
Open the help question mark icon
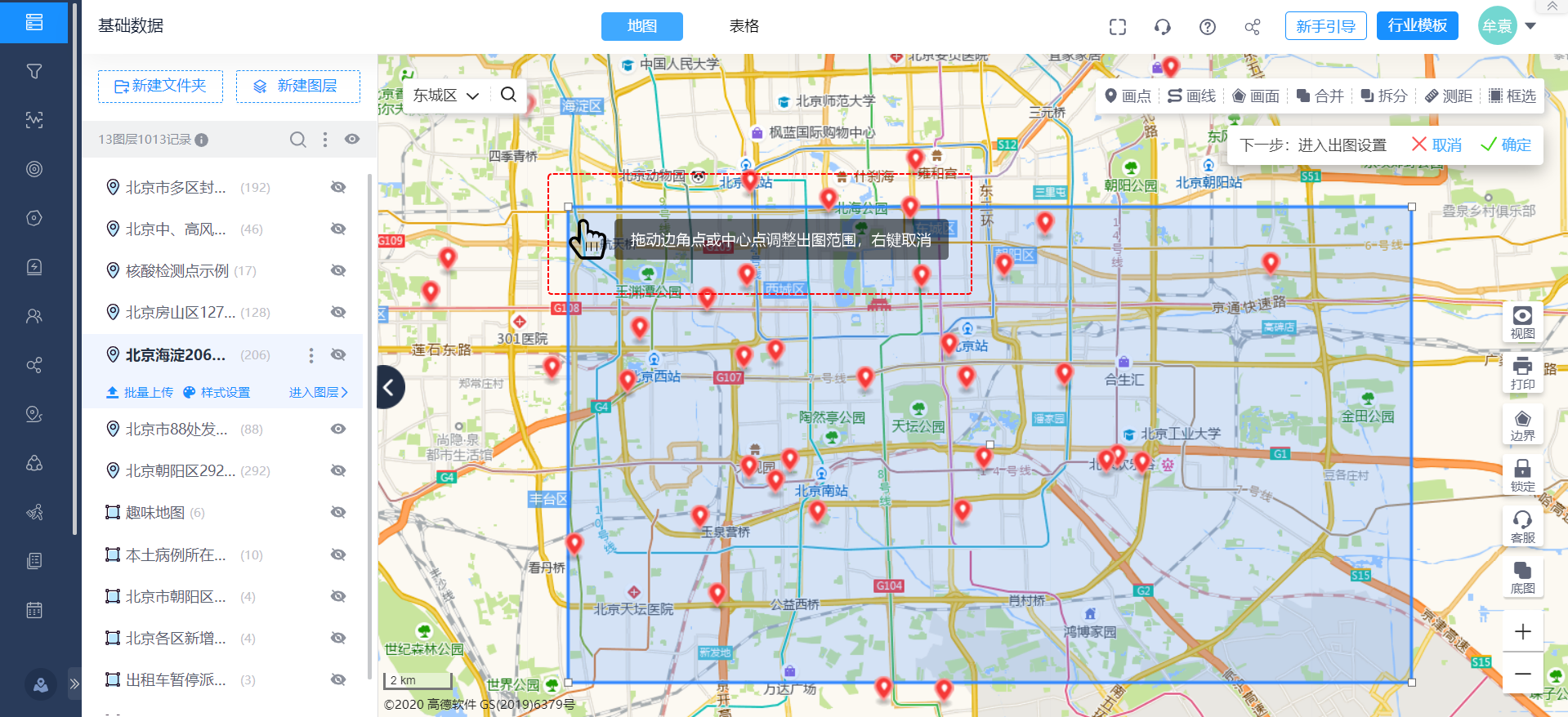click(x=1208, y=27)
